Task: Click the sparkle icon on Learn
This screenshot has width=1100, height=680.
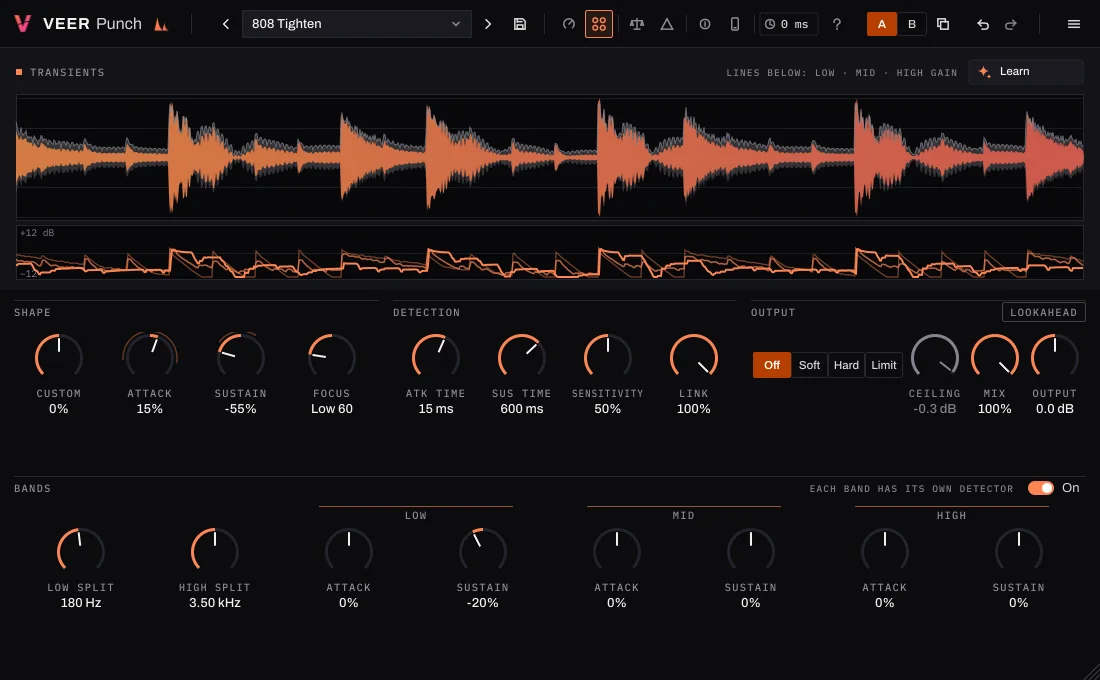Action: (984, 72)
